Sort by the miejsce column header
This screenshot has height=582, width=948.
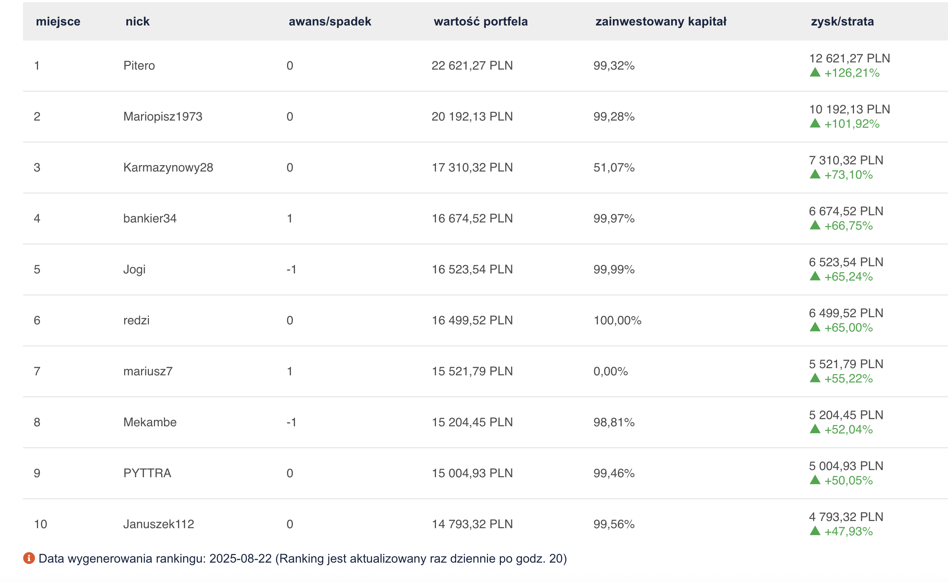[58, 22]
